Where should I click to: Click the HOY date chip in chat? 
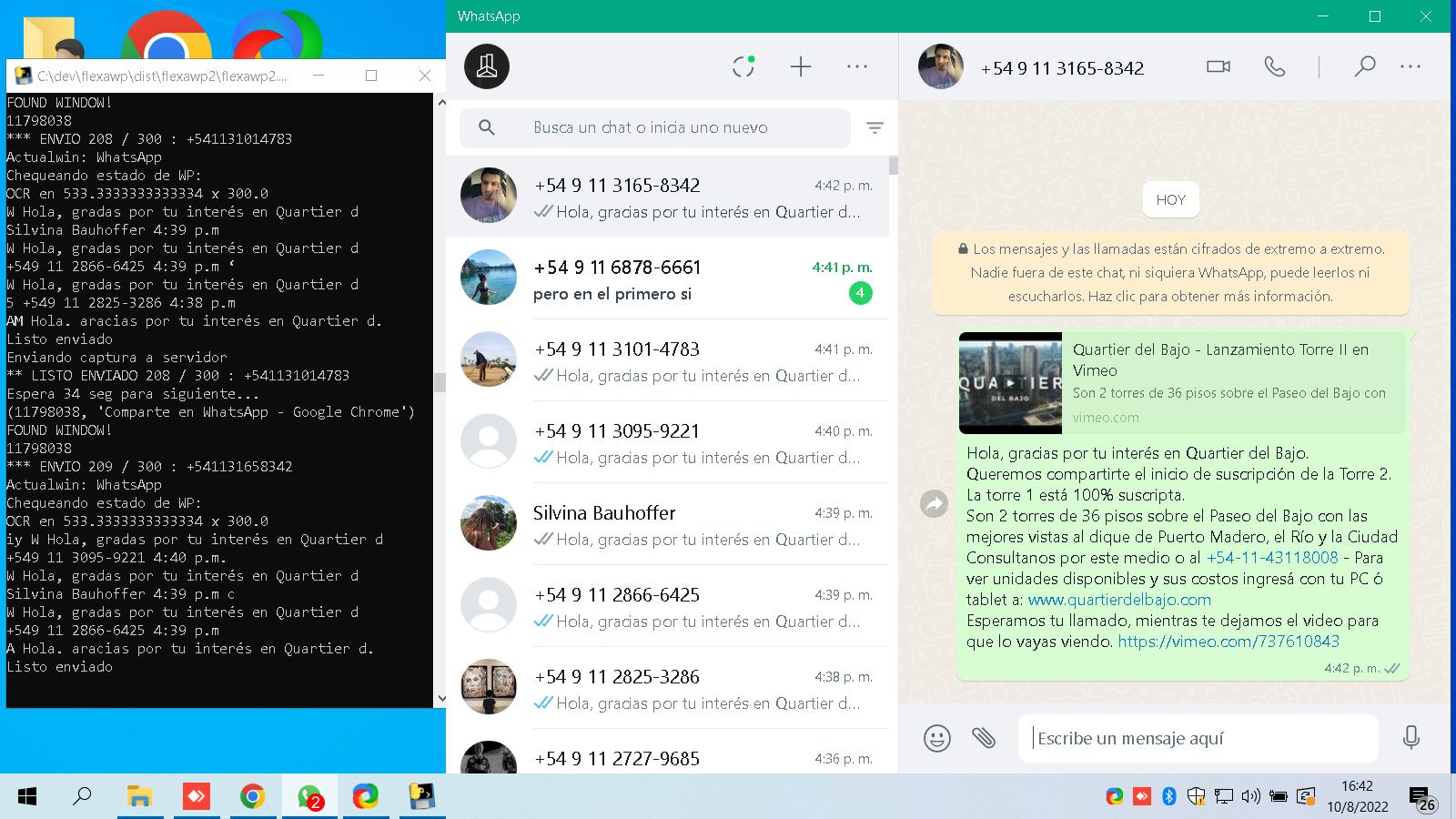click(x=1170, y=200)
